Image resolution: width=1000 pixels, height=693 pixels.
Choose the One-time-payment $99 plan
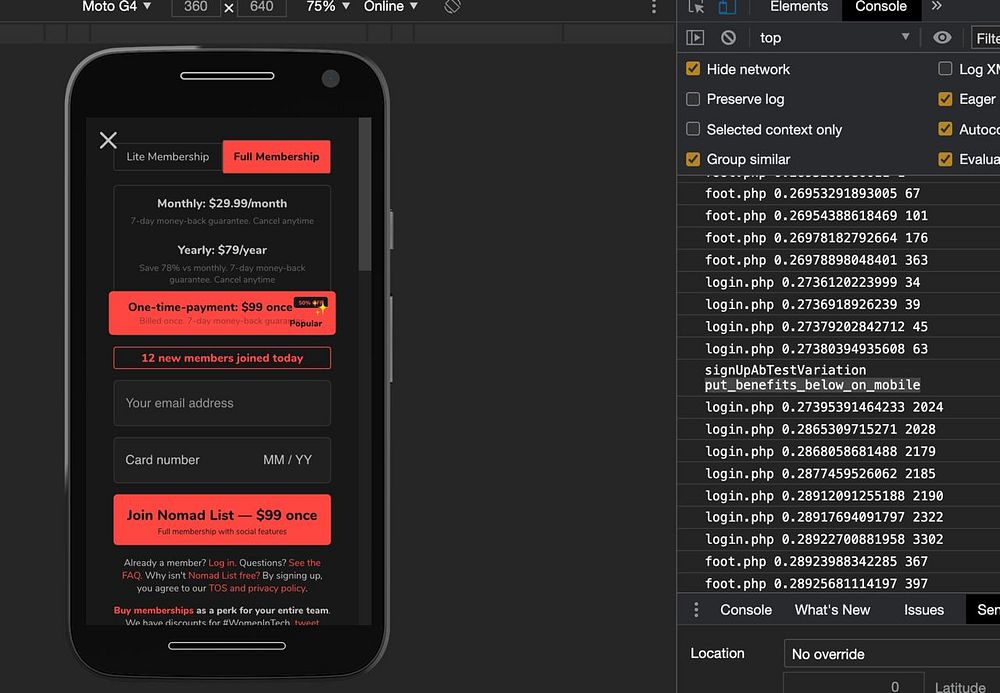(222, 313)
